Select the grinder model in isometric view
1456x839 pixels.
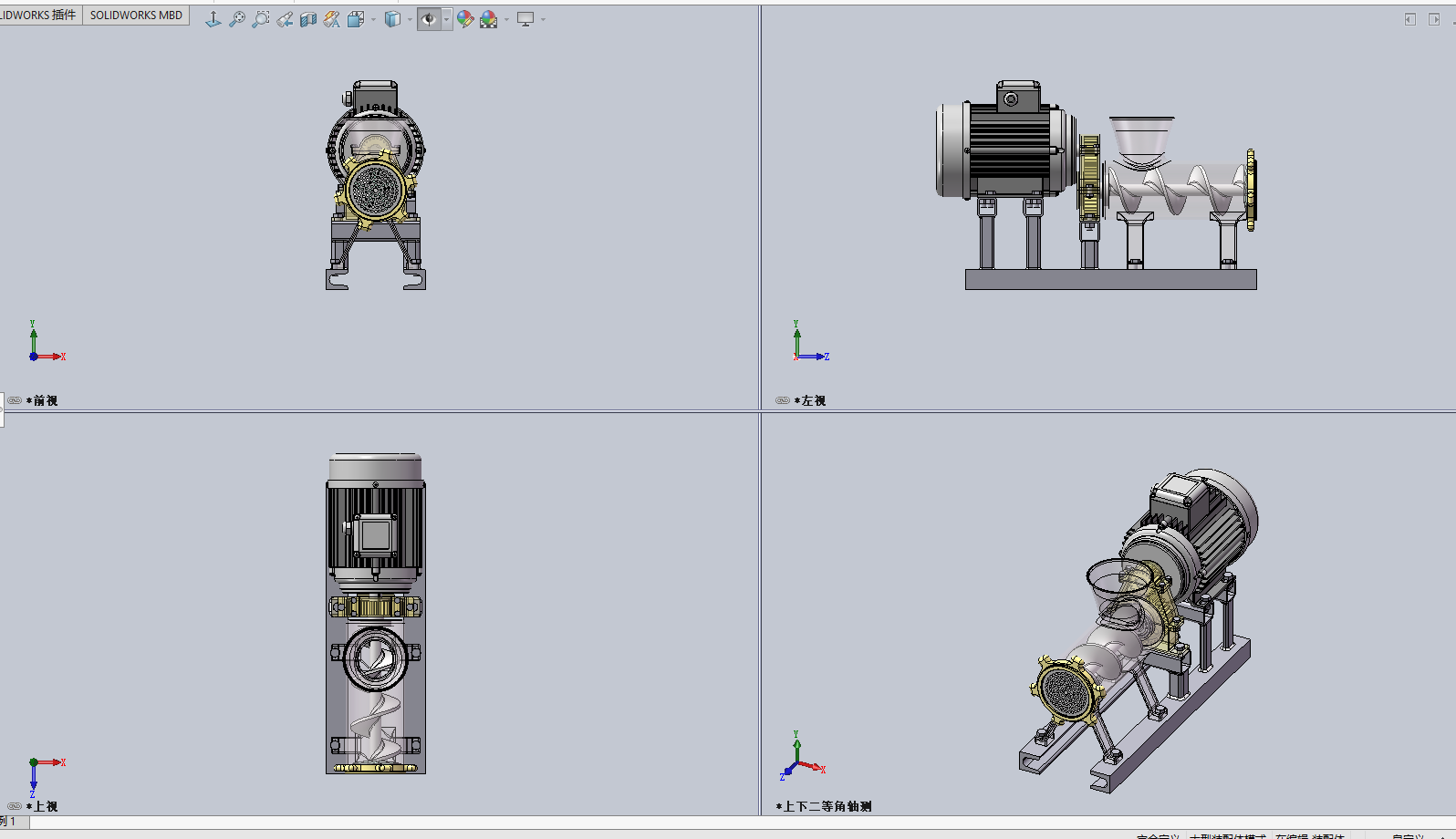[x=1139, y=631]
